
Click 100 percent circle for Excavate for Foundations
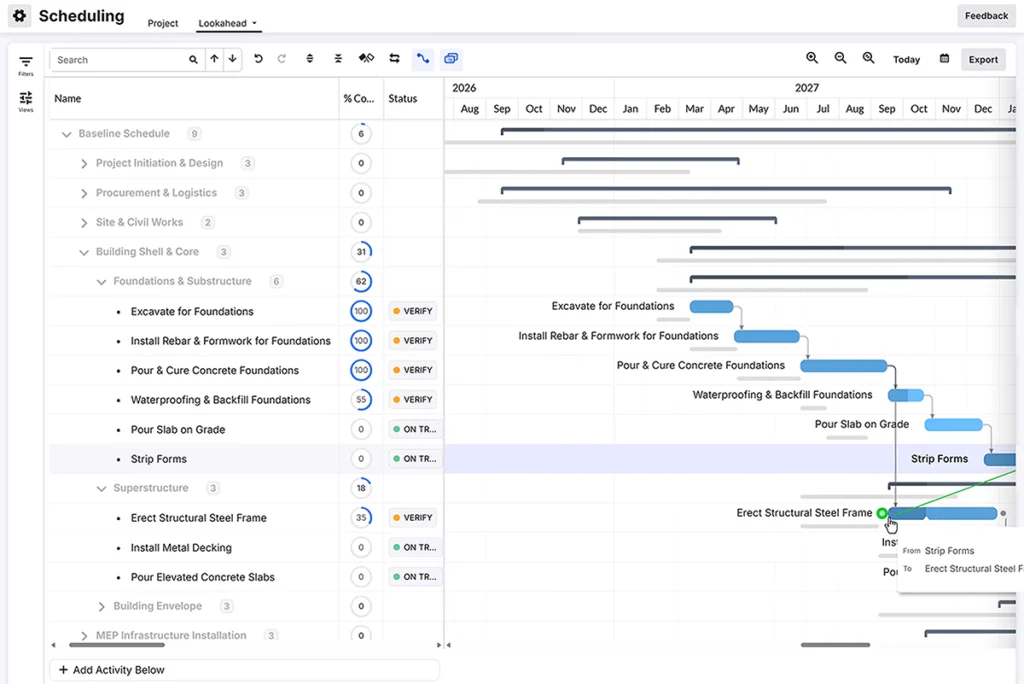[361, 311]
